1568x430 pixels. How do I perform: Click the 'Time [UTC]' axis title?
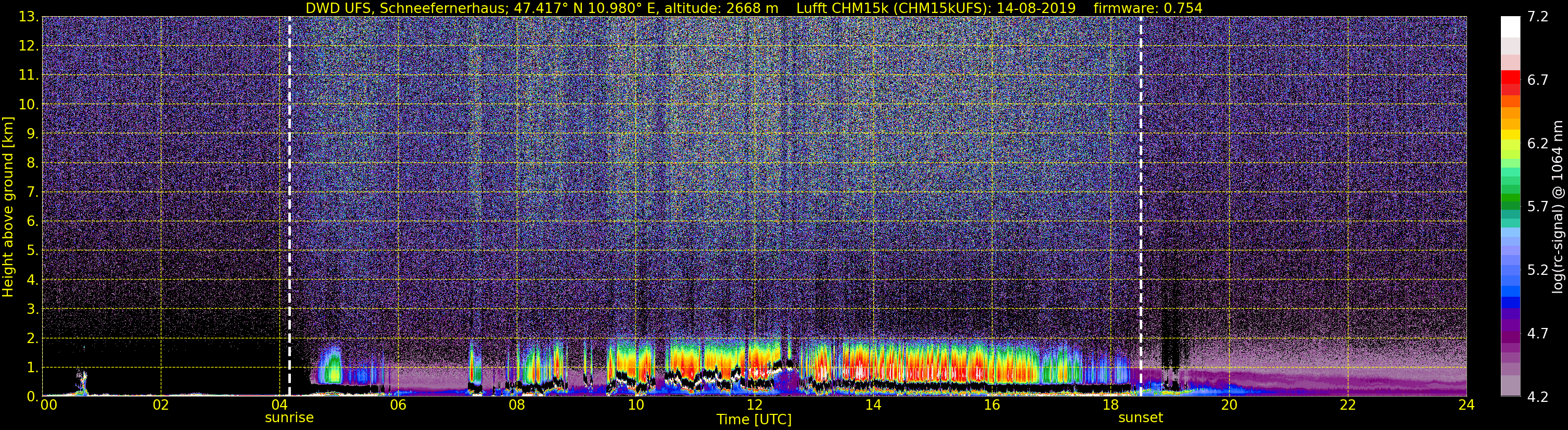(x=754, y=420)
